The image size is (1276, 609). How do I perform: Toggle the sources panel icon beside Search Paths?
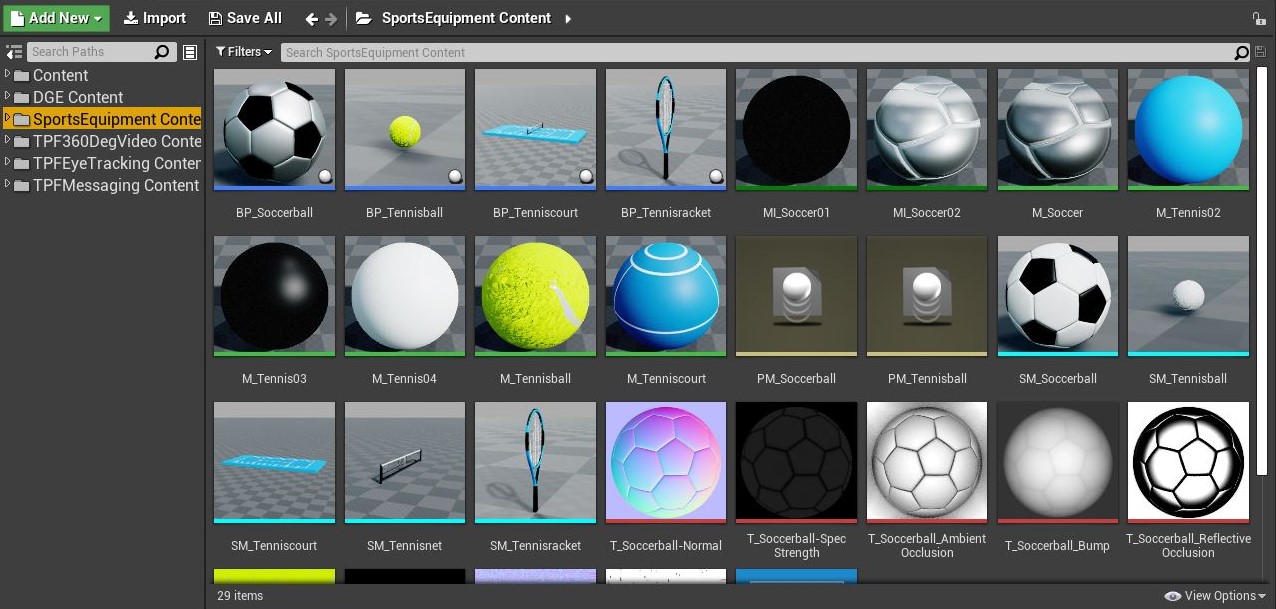(14, 52)
